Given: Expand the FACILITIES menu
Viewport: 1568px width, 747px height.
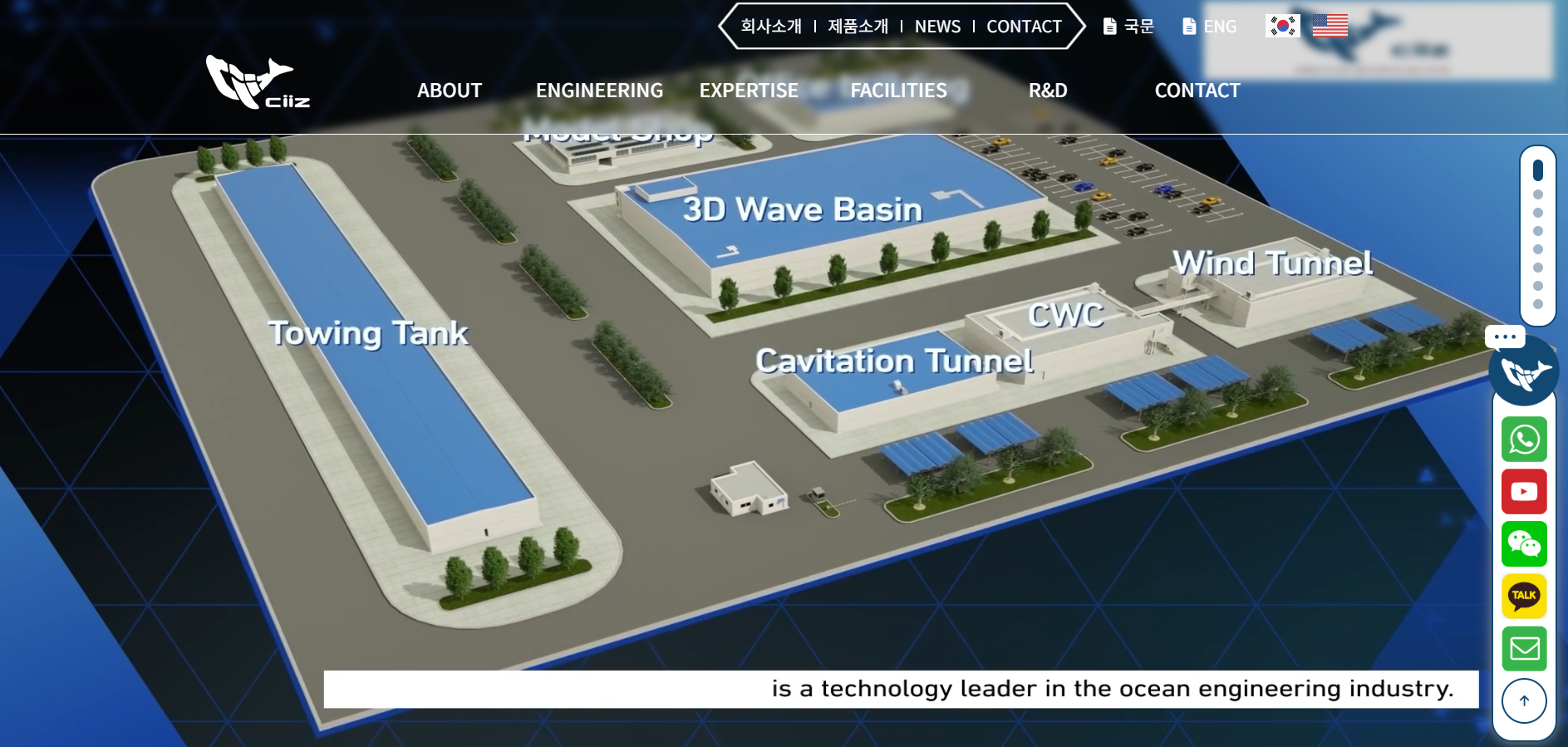Looking at the screenshot, I should (898, 91).
